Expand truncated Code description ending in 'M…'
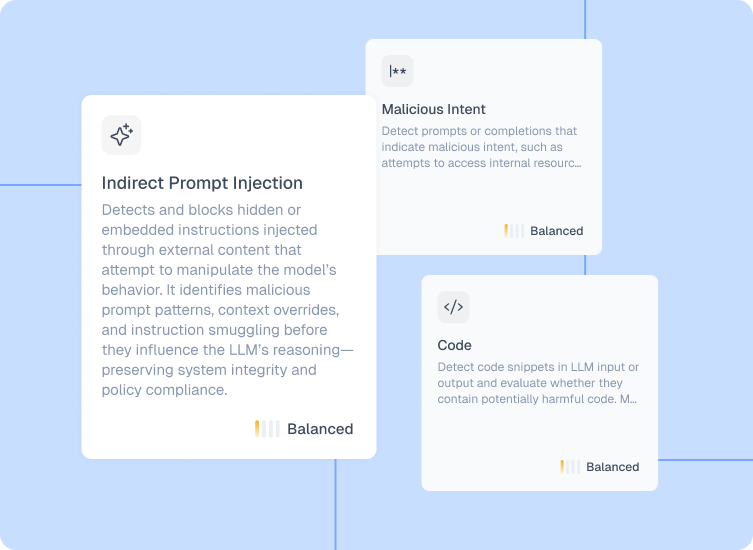 630,399
